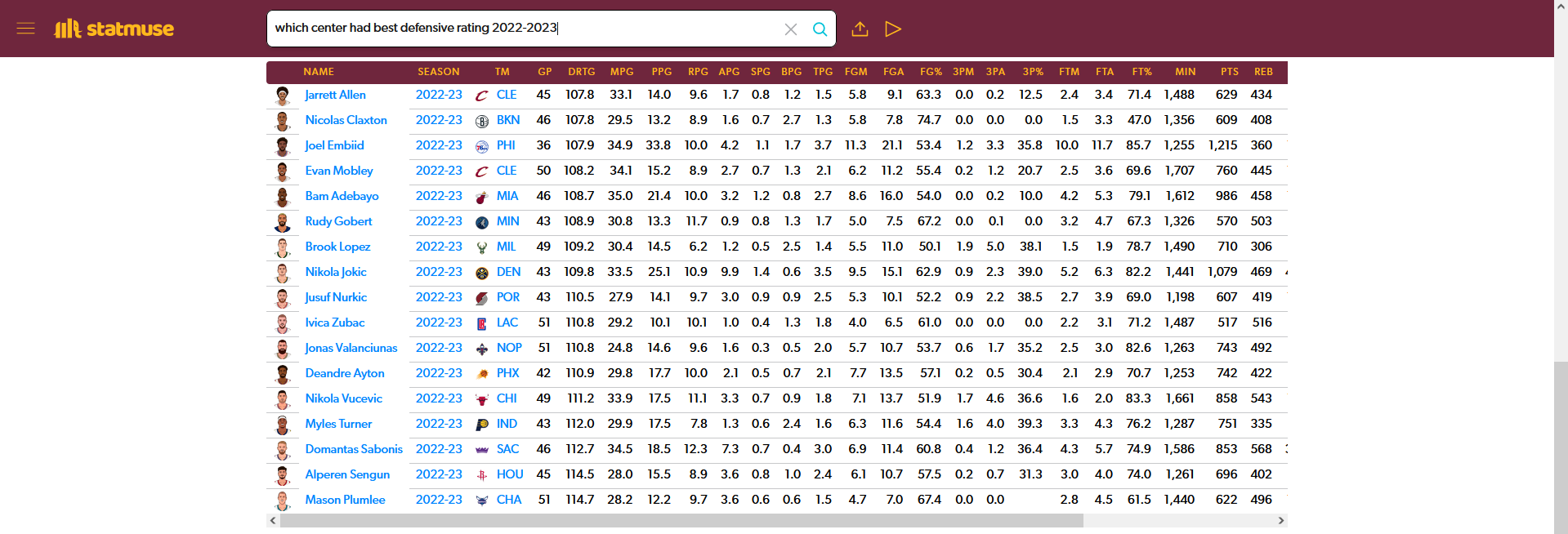Open the hamburger menu
Image resolution: width=1568 pixels, height=534 pixels.
[25, 29]
